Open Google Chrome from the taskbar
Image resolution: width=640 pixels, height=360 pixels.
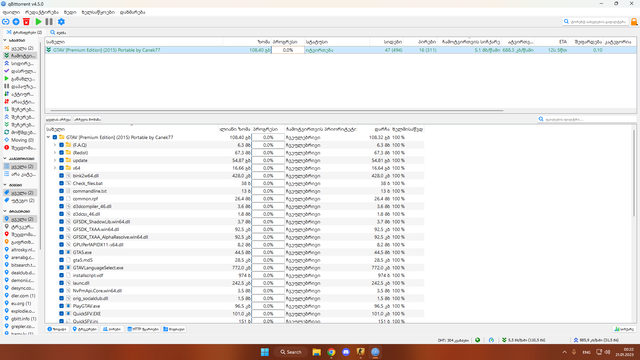click(x=331, y=352)
